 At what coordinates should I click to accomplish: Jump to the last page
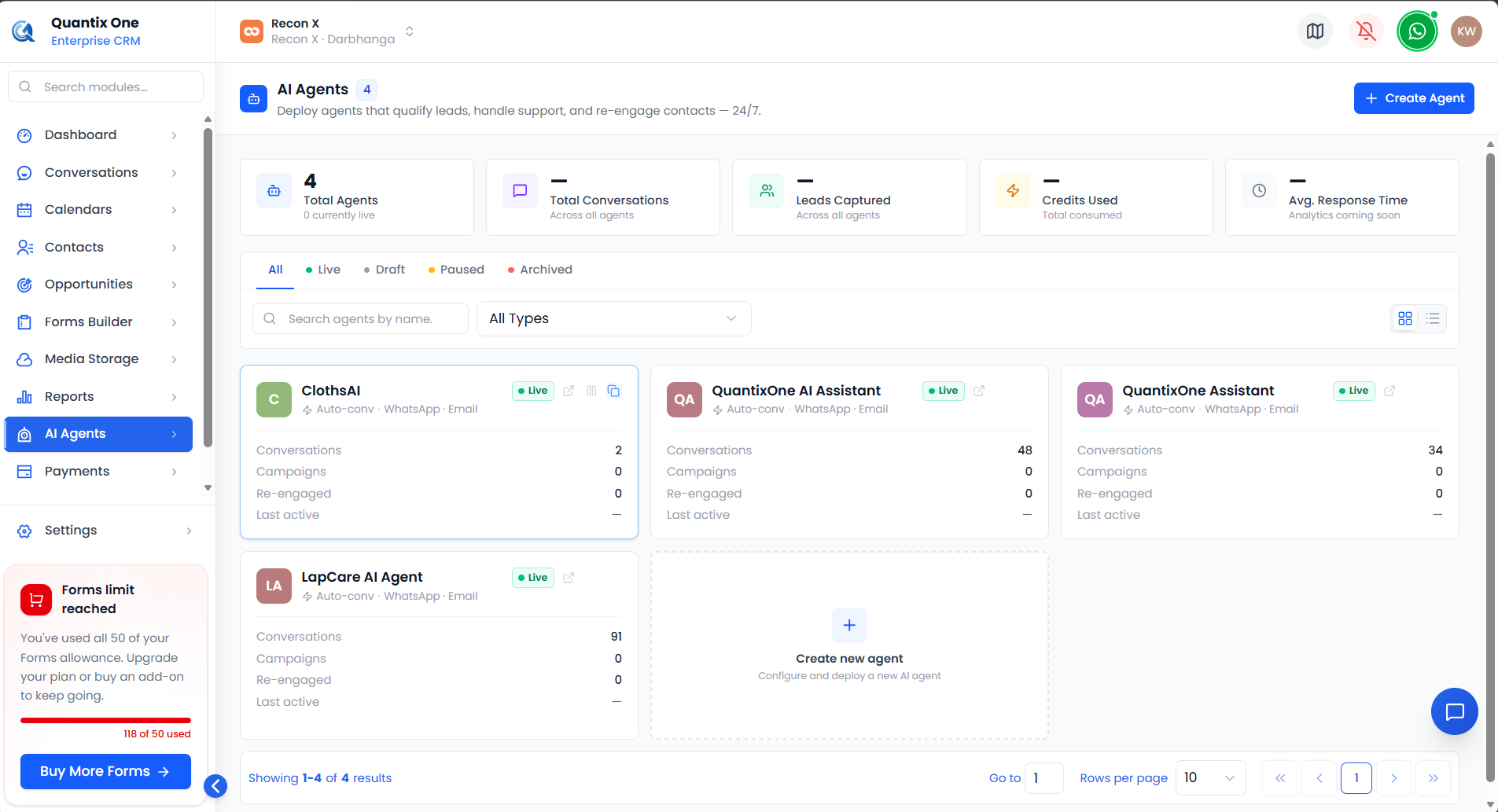click(1433, 778)
